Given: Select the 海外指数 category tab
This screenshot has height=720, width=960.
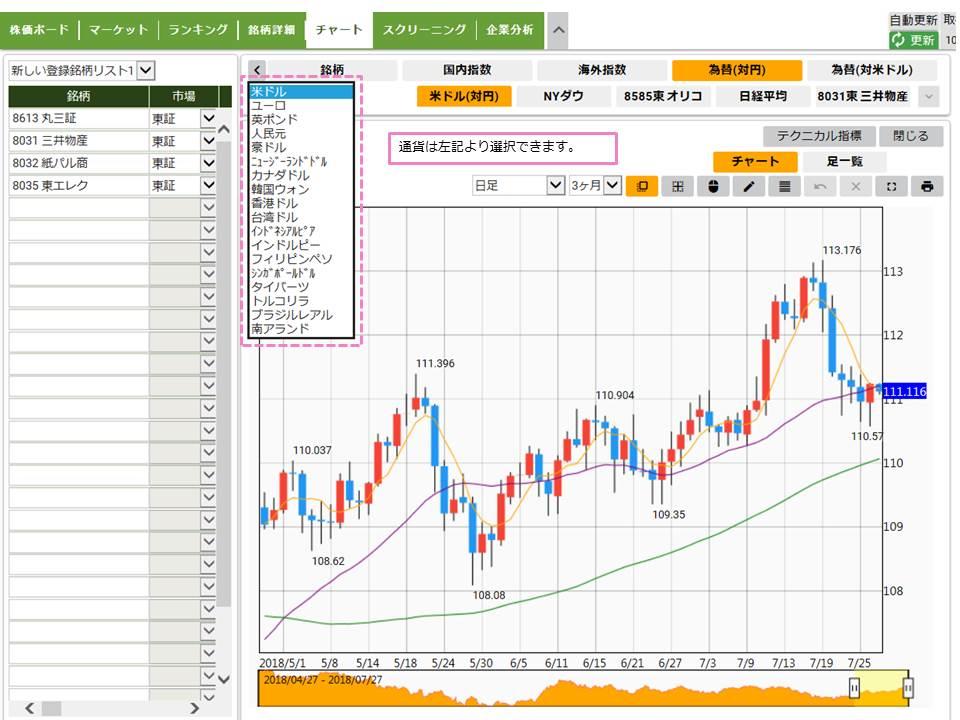Looking at the screenshot, I should (602, 70).
